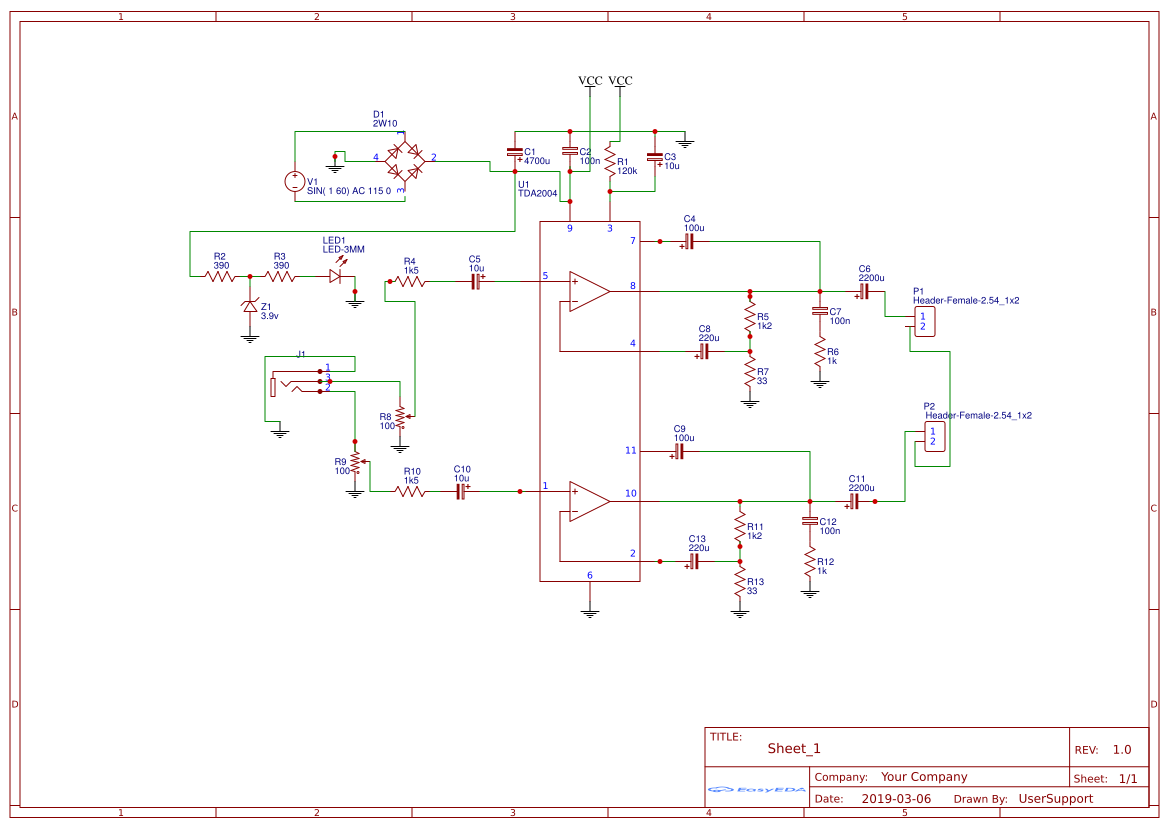The image size is (1169, 828).
Task: Click the op-amp triangle at pin 5
Action: (590, 291)
